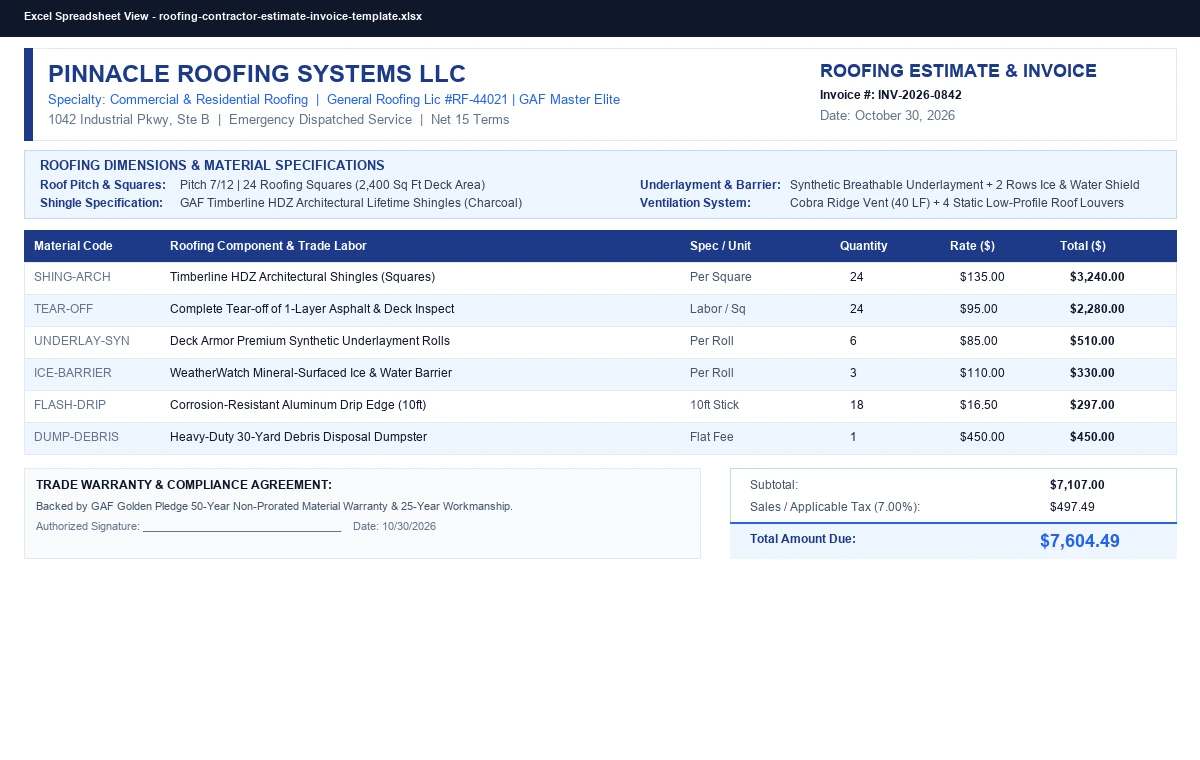Click the $2,280.00 total cell
This screenshot has width=1200, height=760.
(x=1097, y=309)
